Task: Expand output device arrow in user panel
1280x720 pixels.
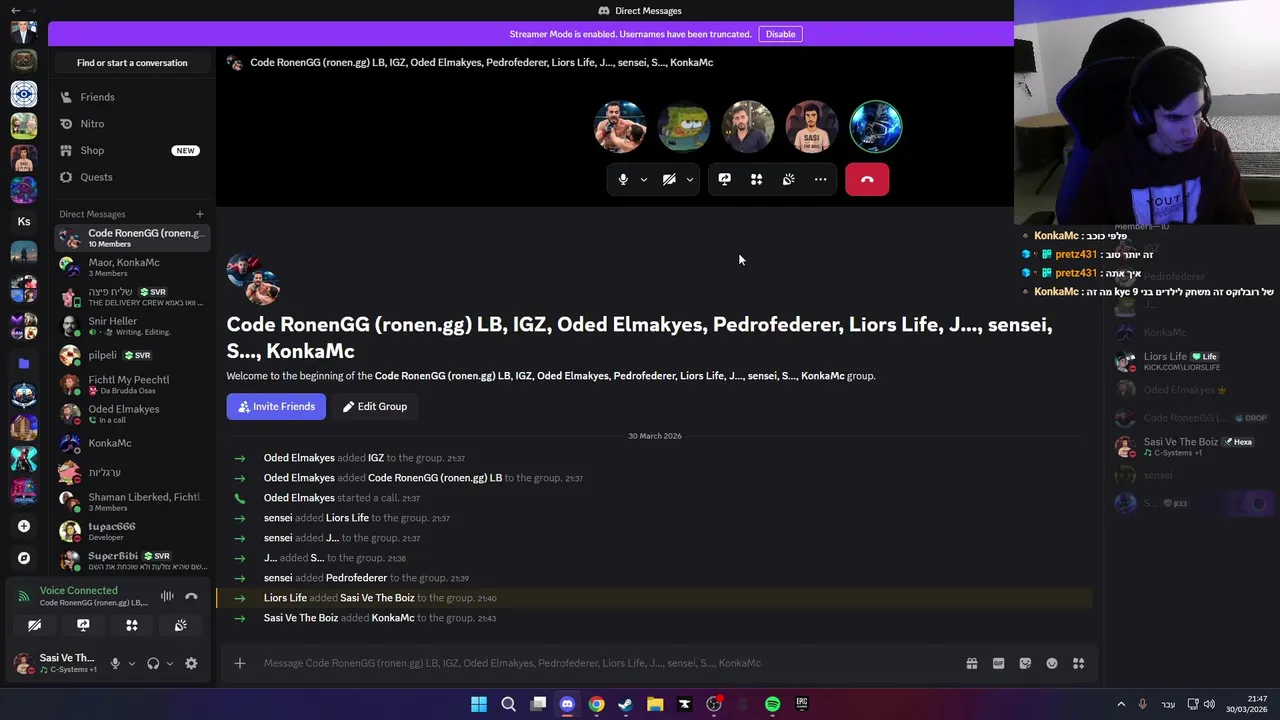Action: (169, 663)
